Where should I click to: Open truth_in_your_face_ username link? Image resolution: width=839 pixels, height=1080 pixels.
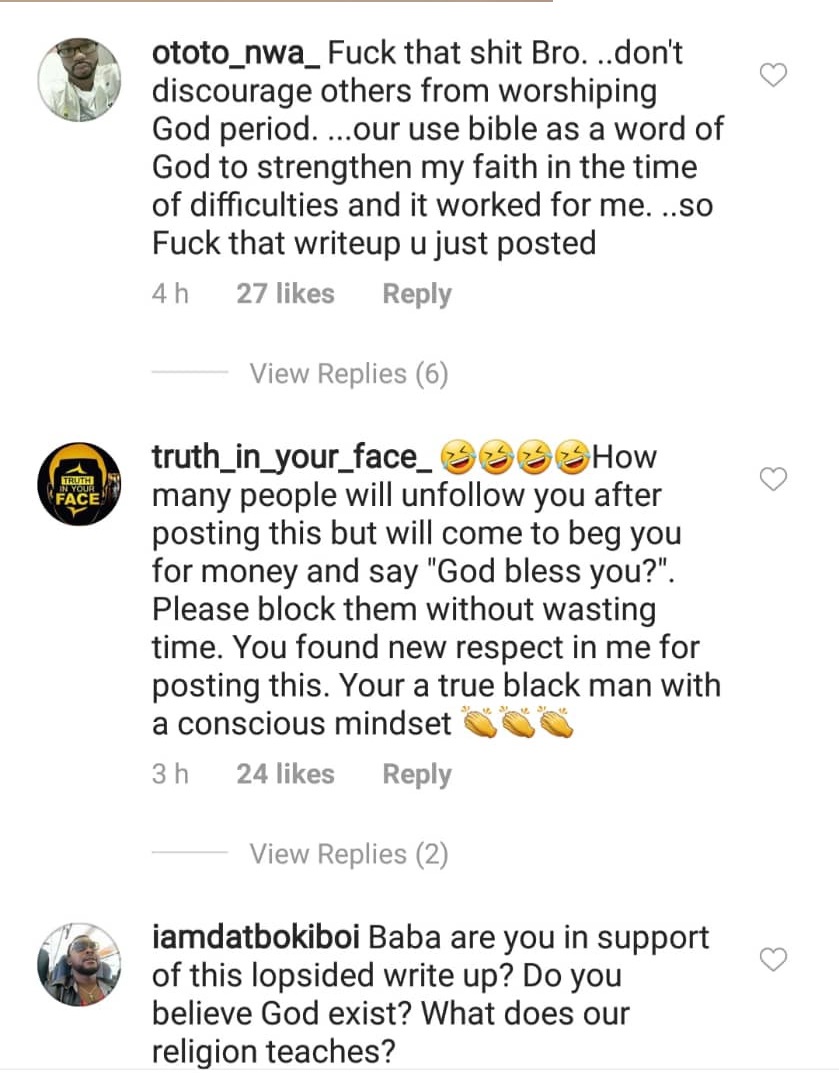tap(291, 458)
